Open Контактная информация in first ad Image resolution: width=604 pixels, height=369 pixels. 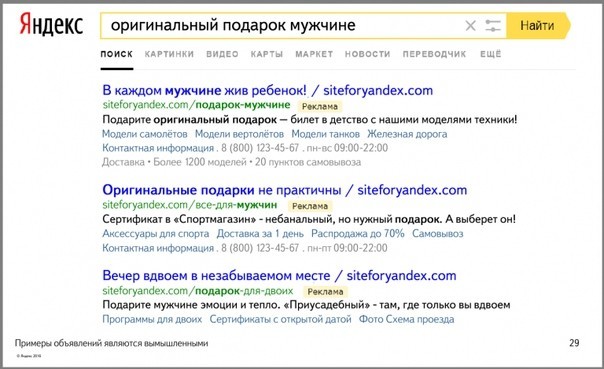[158, 148]
